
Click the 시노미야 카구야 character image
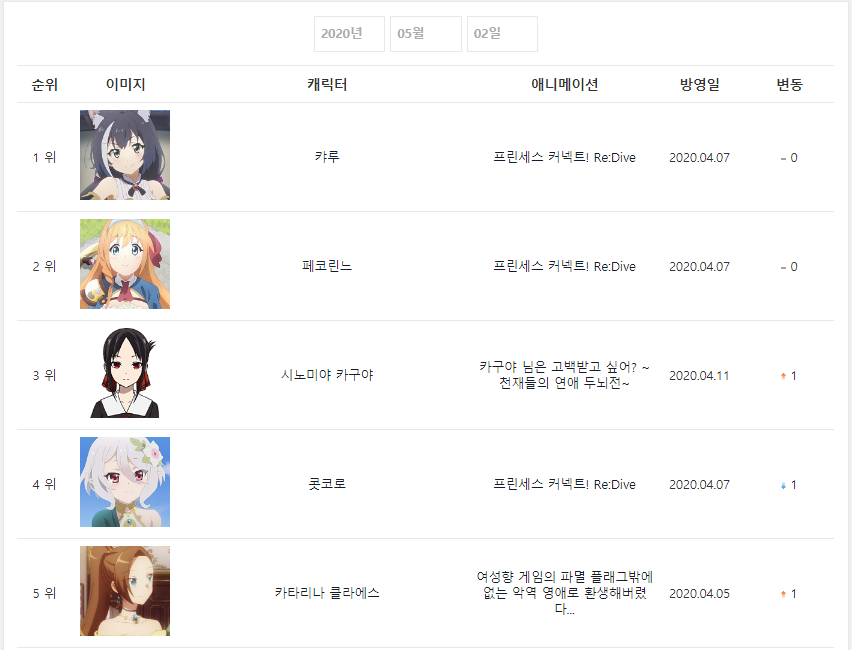point(125,373)
